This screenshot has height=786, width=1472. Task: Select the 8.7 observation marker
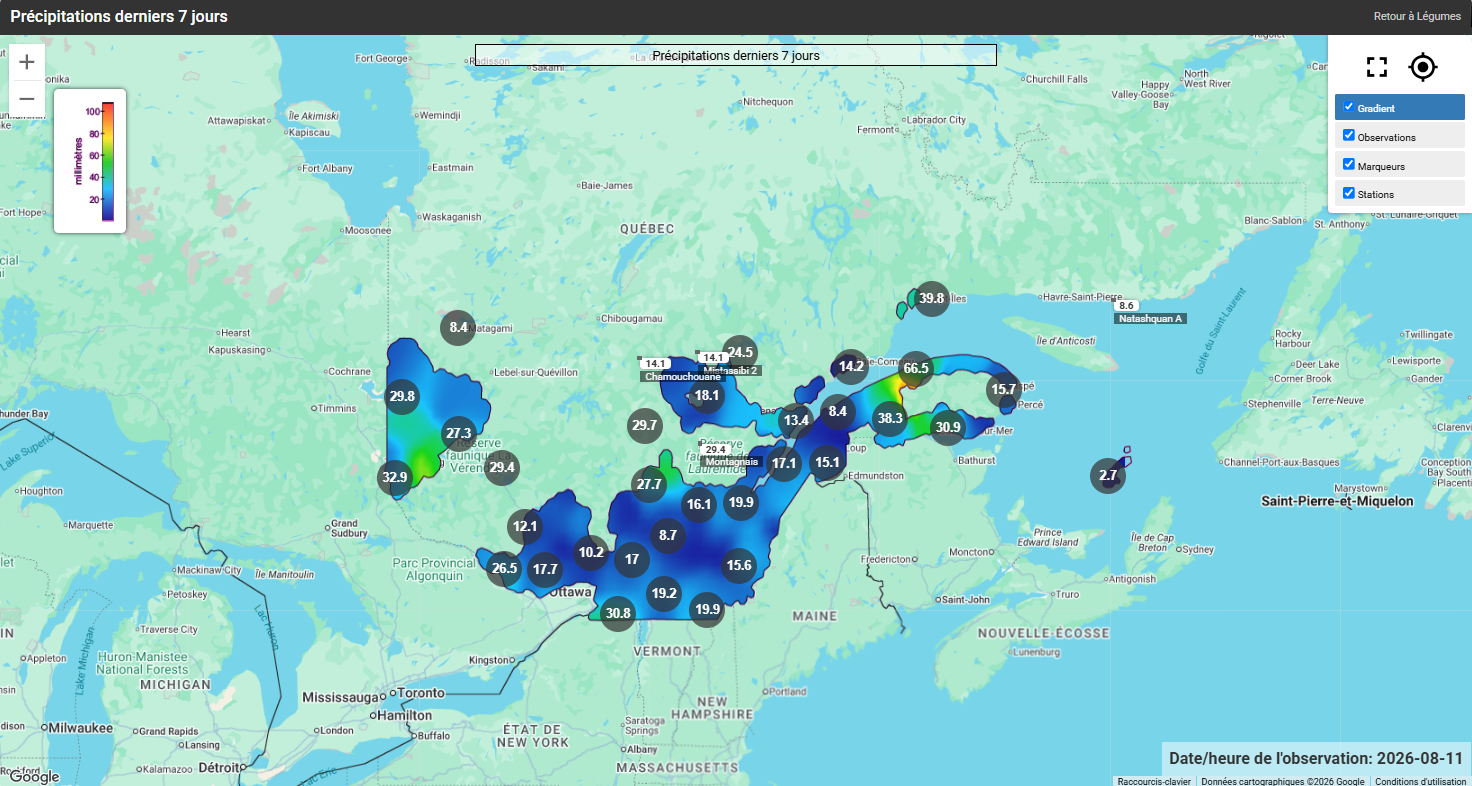(668, 535)
